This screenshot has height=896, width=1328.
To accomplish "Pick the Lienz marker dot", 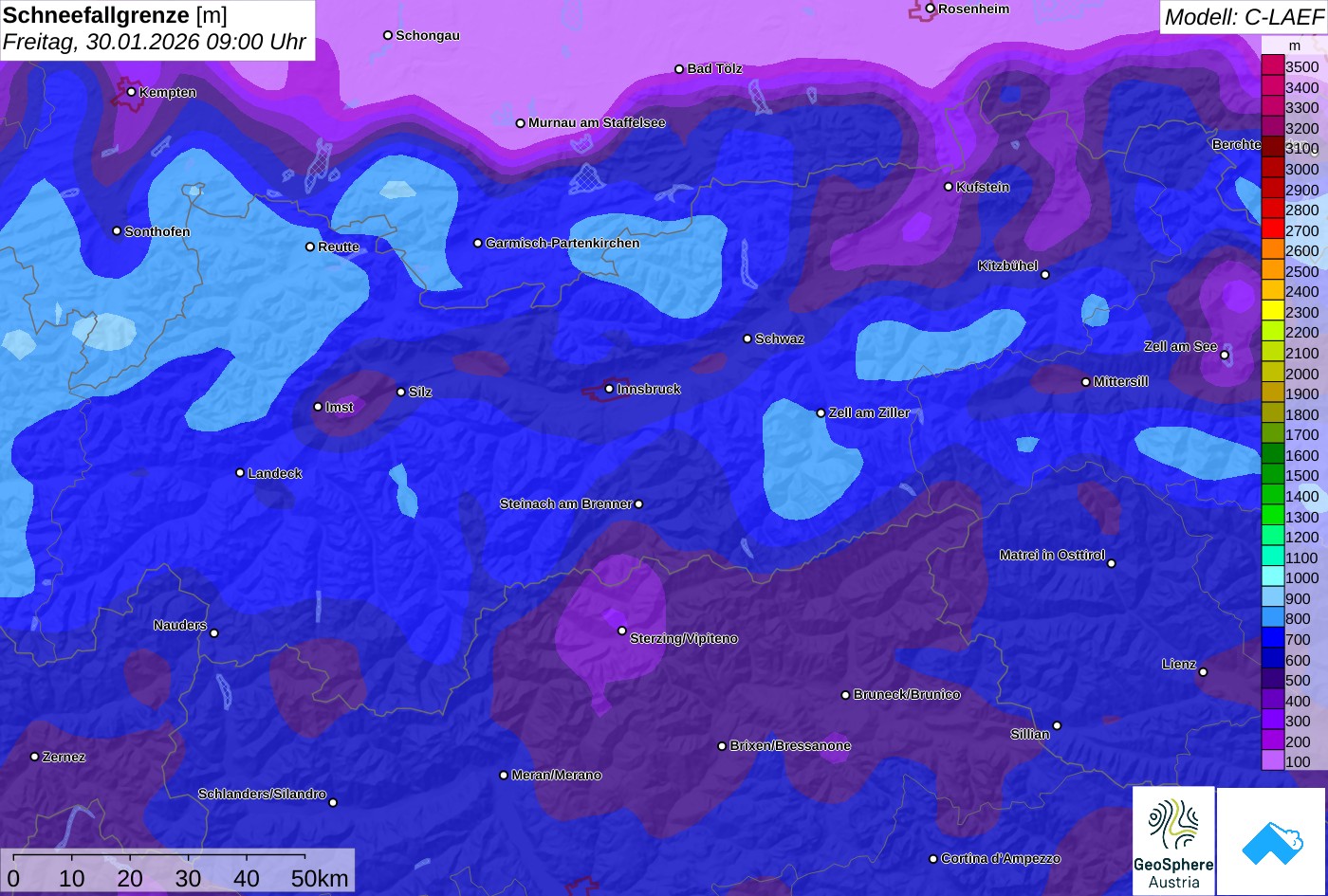I will [x=1203, y=672].
